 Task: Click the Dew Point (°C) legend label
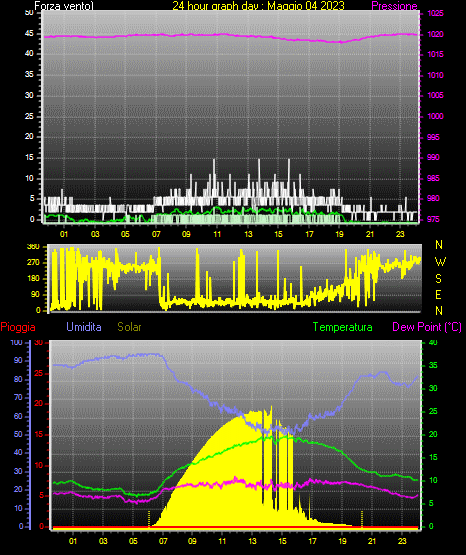[x=427, y=327]
